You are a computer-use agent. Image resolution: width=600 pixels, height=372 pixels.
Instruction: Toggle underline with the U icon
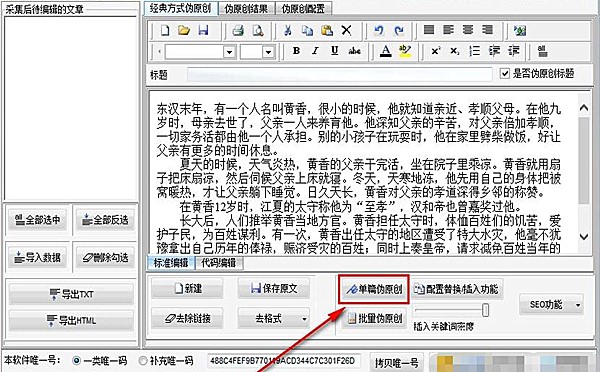point(335,51)
